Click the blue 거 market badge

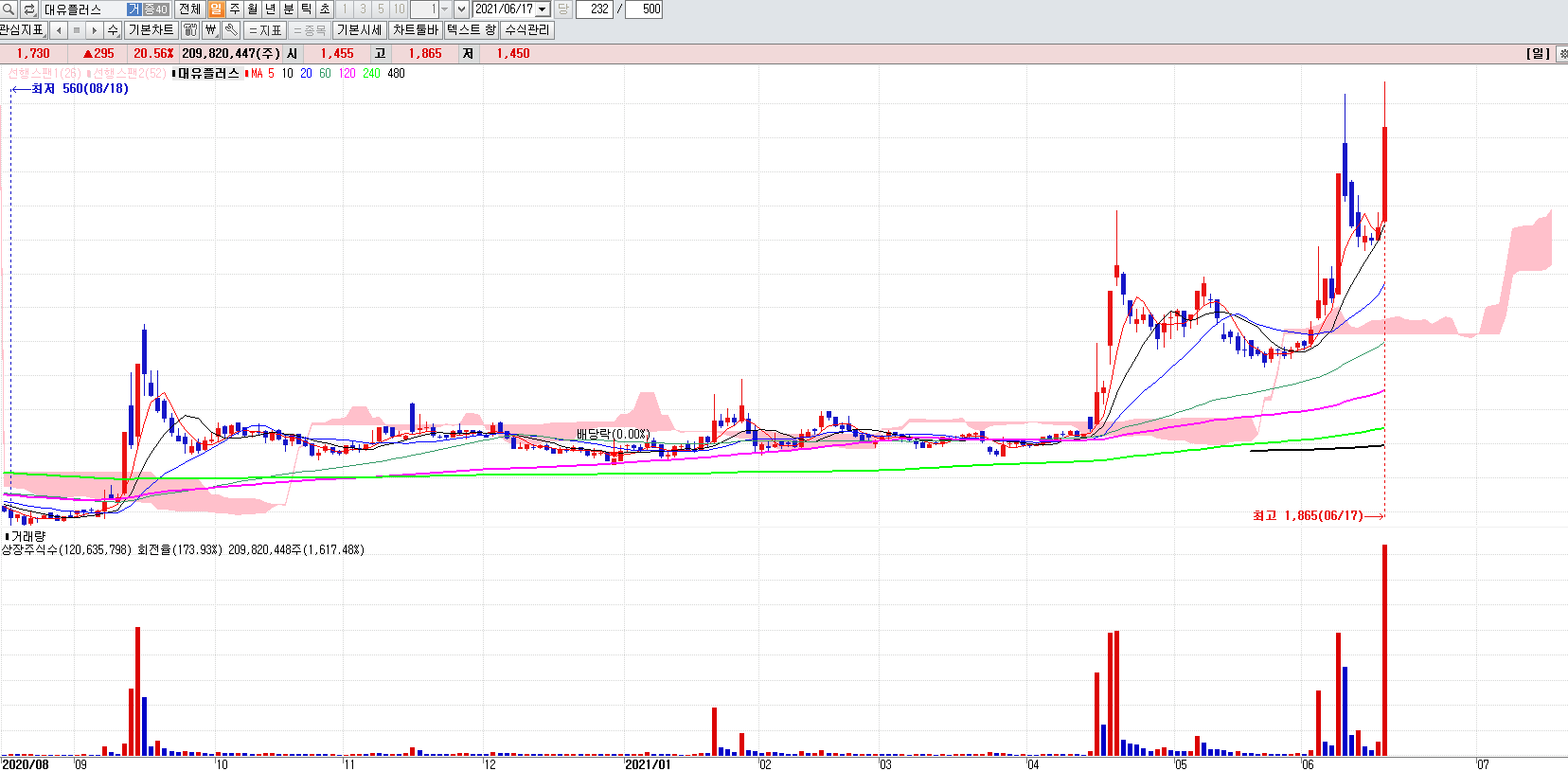pyautogui.click(x=134, y=9)
